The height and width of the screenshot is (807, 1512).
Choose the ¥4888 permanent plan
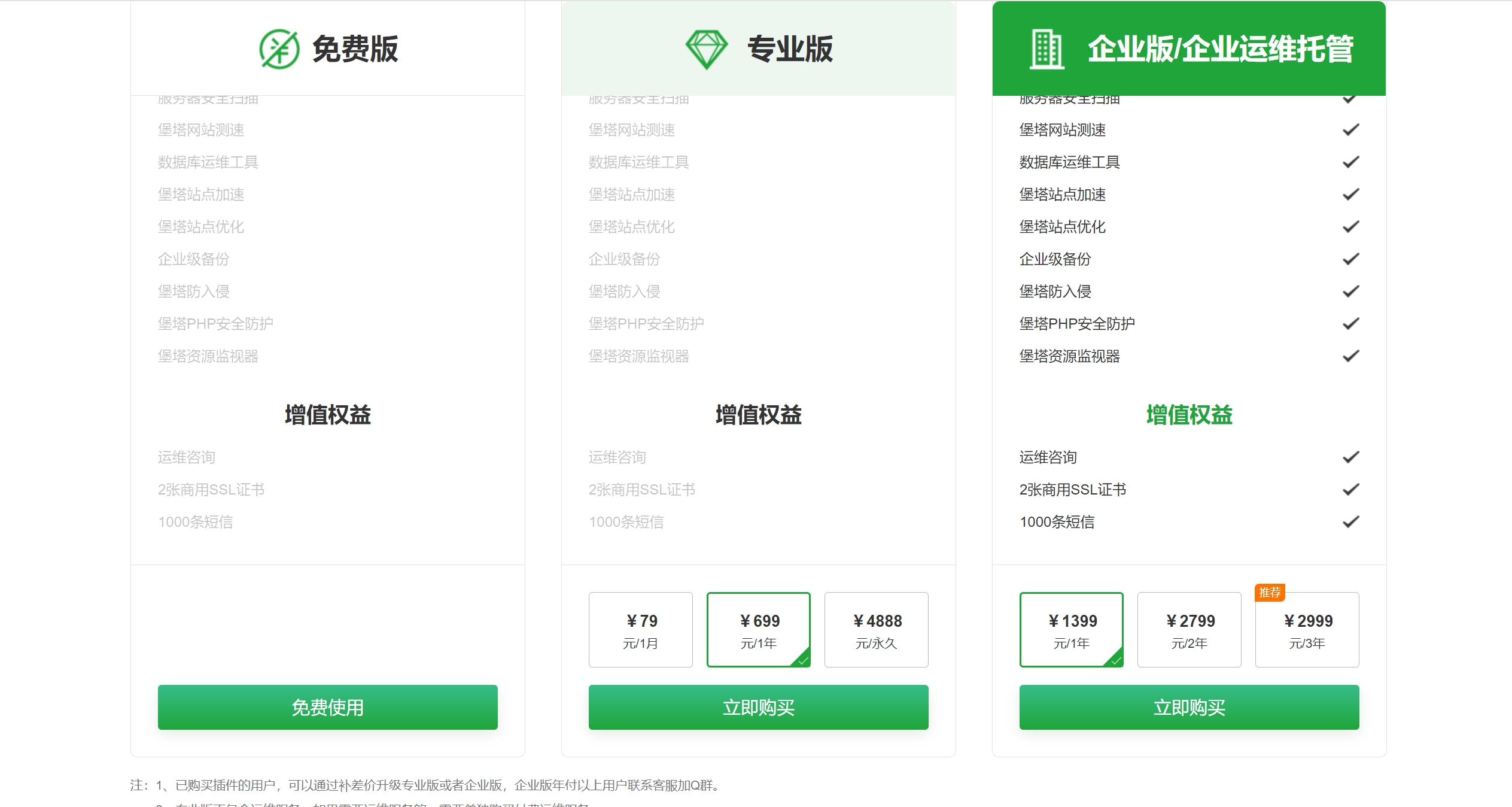(x=876, y=630)
